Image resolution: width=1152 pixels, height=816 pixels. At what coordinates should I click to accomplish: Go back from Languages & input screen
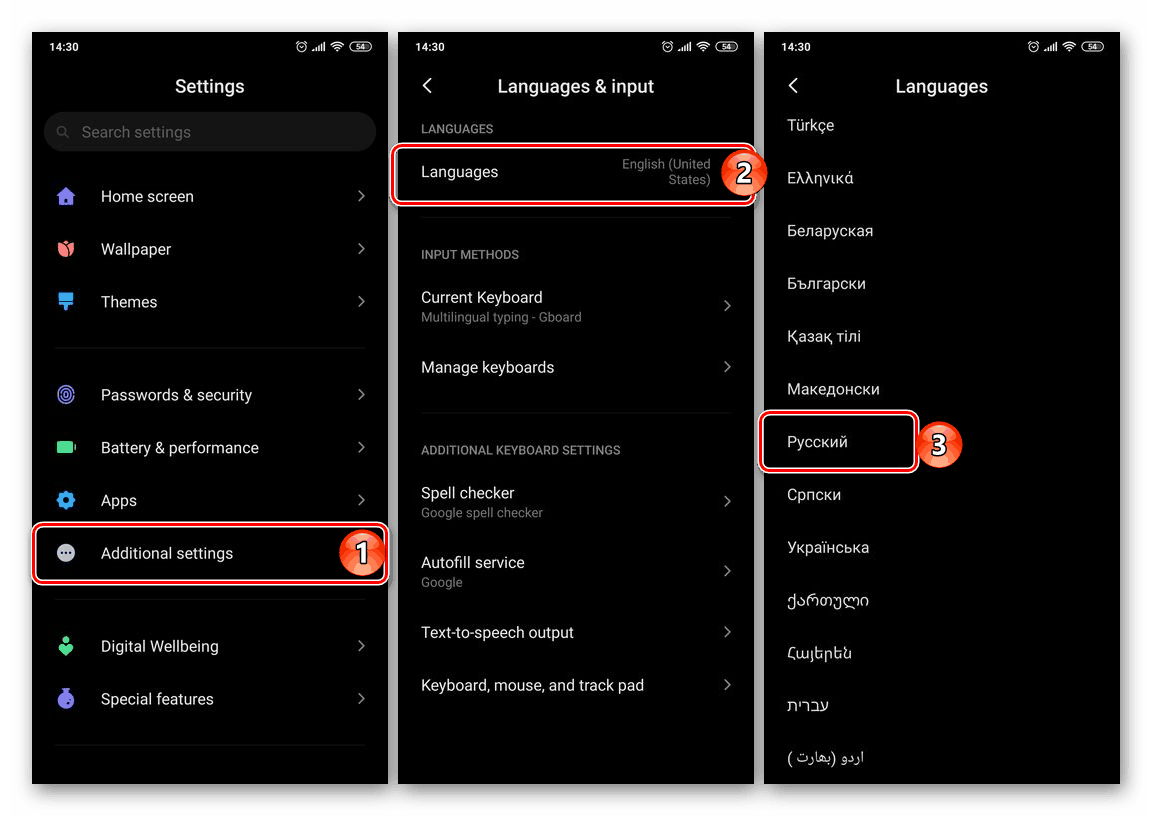click(x=428, y=86)
